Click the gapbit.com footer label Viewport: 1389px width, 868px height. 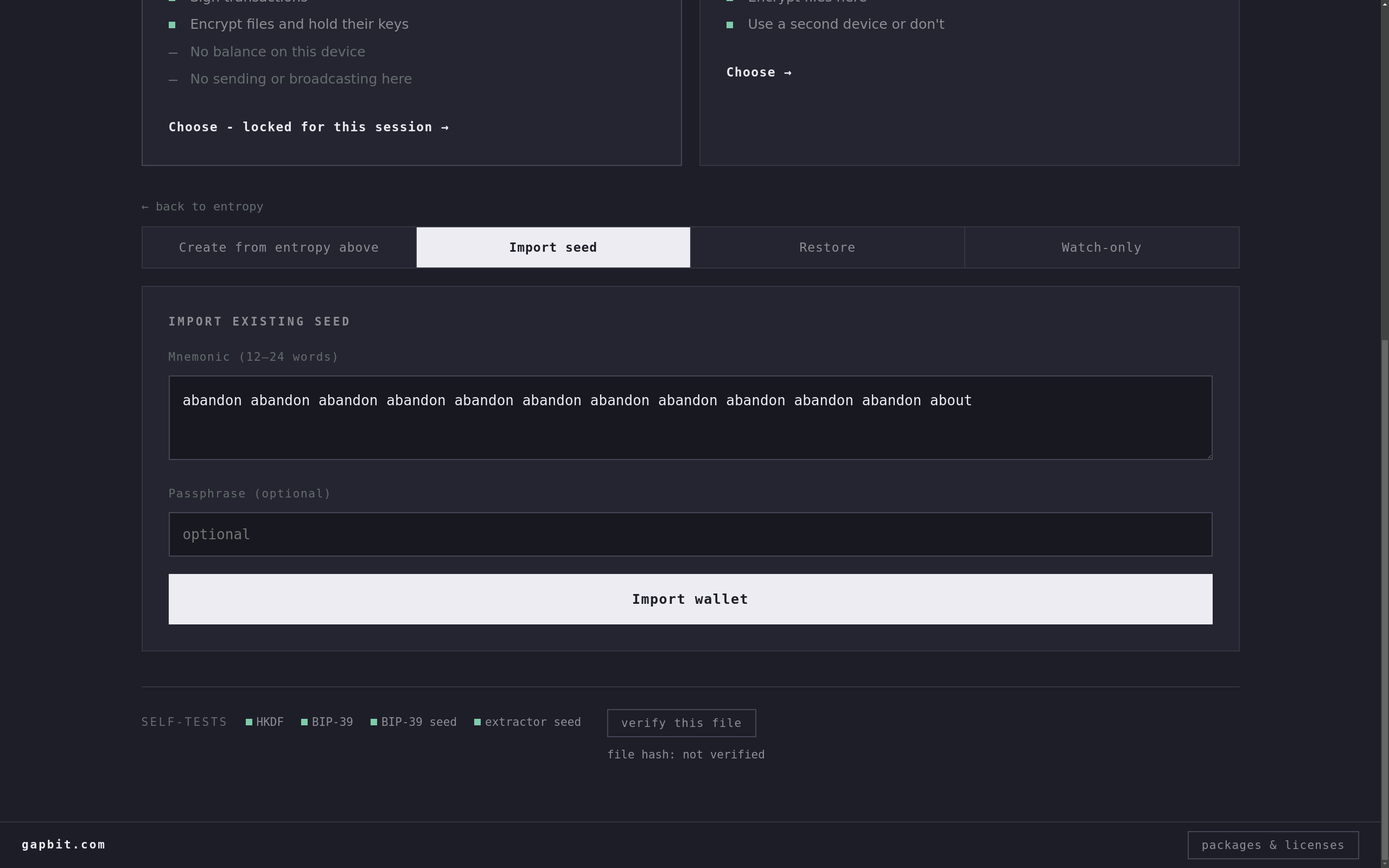point(63,845)
